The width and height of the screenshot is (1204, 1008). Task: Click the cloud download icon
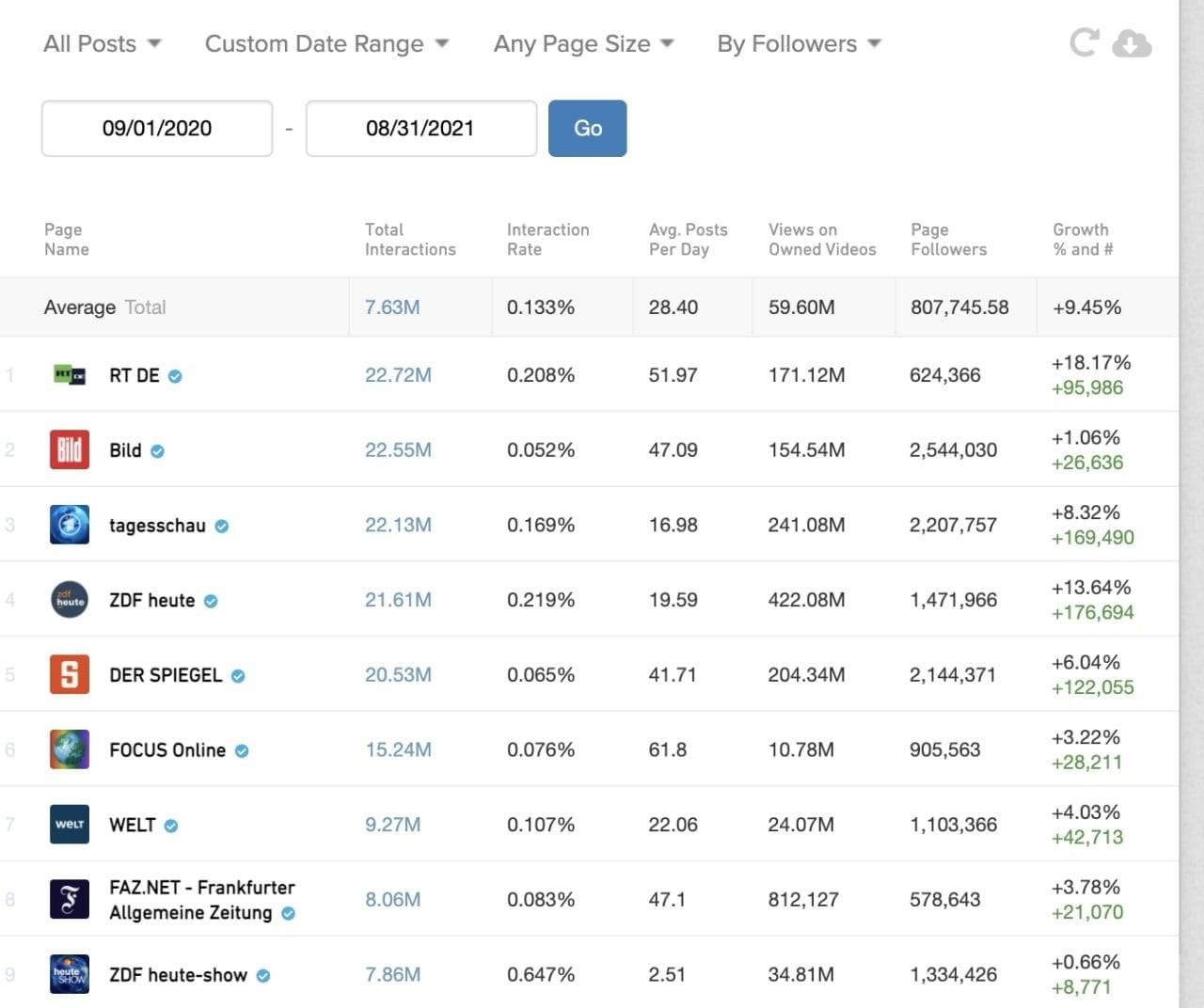tap(1132, 43)
